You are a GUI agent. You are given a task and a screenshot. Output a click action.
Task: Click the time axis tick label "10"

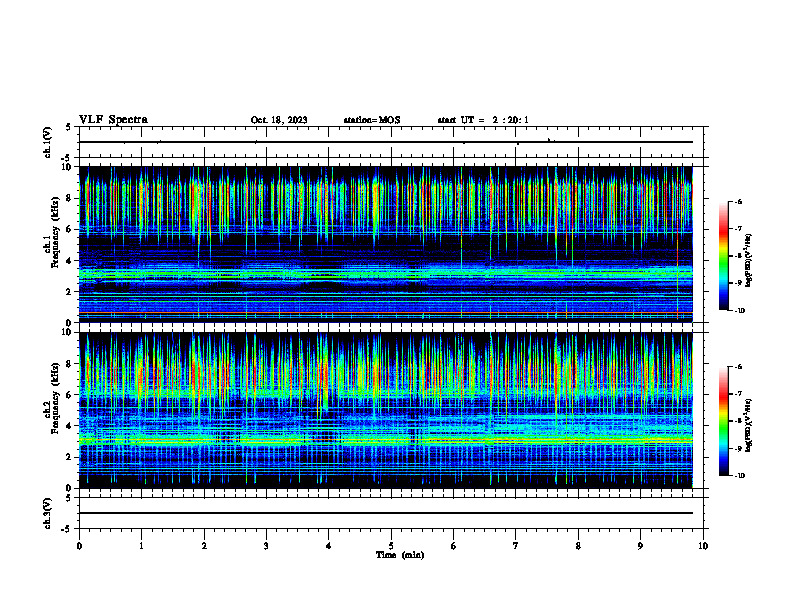(703, 546)
